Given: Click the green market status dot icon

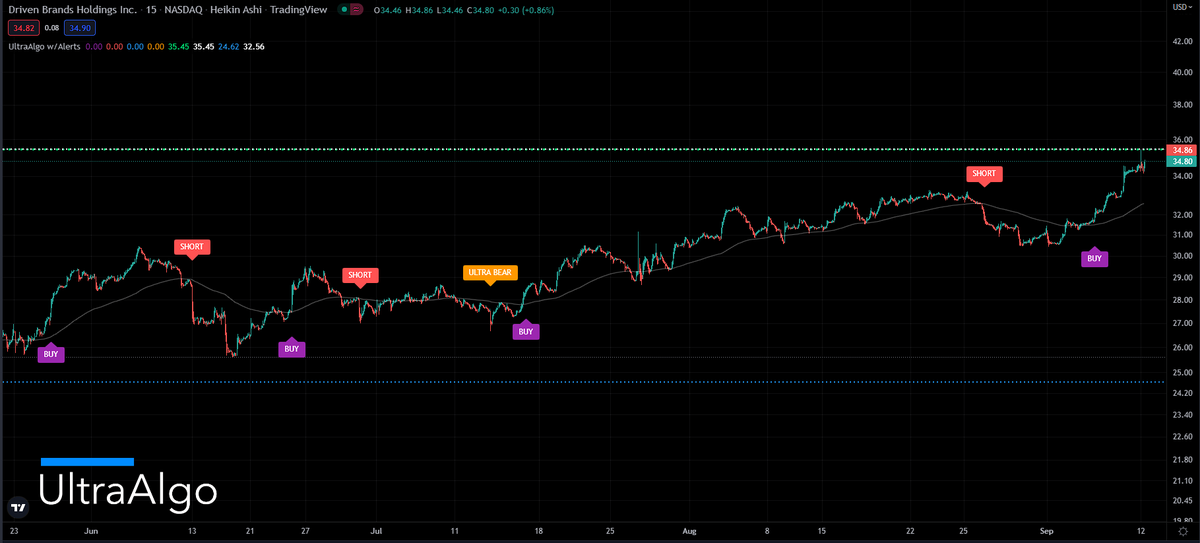Looking at the screenshot, I should coord(344,10).
